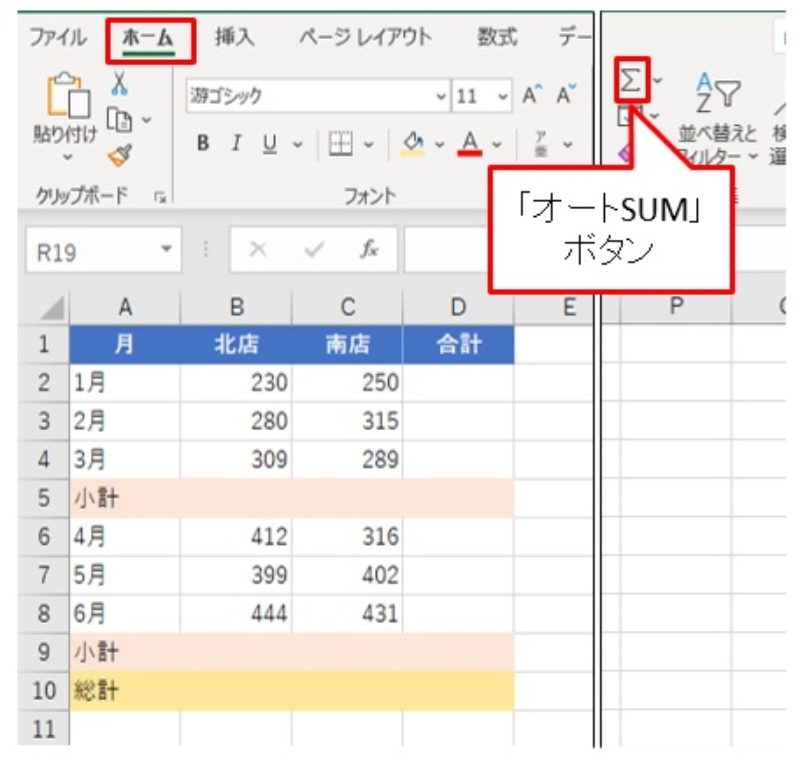Viewport: 800px width, 775px height.
Task: Open the ファイル menu
Action: coord(57,38)
